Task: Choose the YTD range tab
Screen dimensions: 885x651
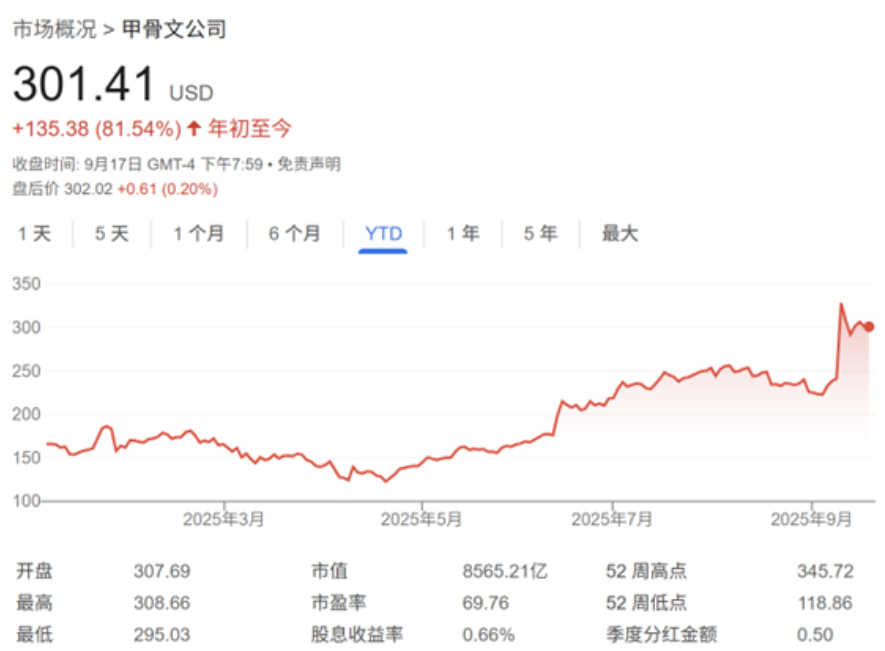Action: [383, 233]
